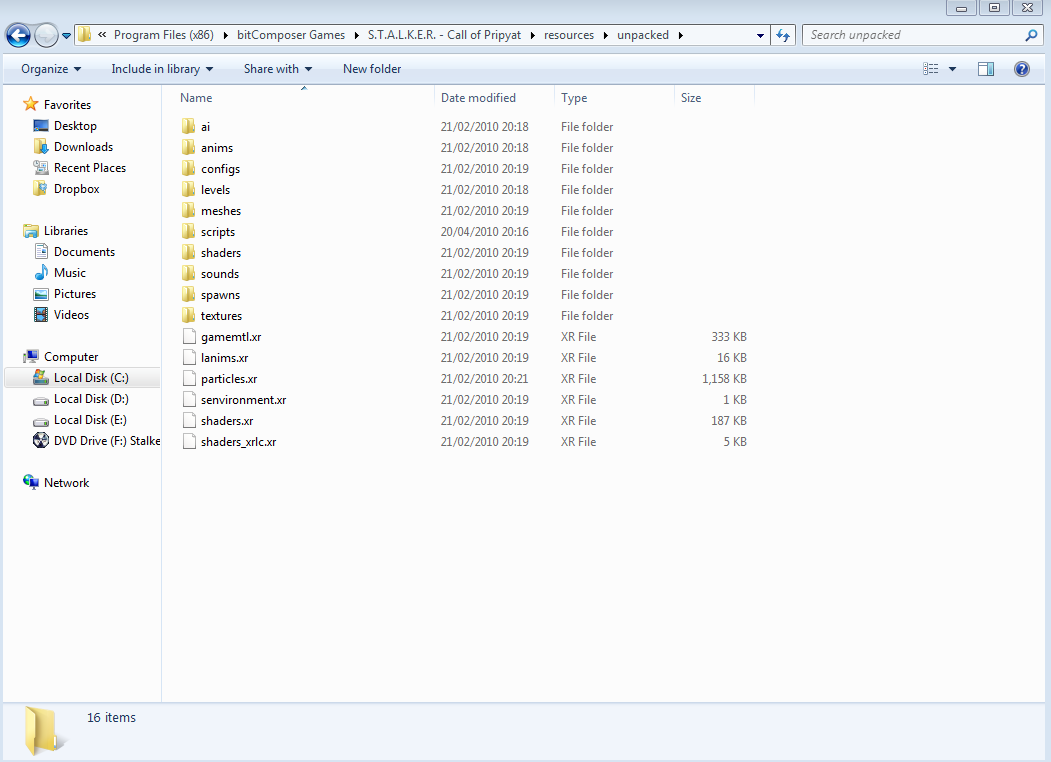Open Videos library
This screenshot has width=1051, height=762.
click(71, 315)
